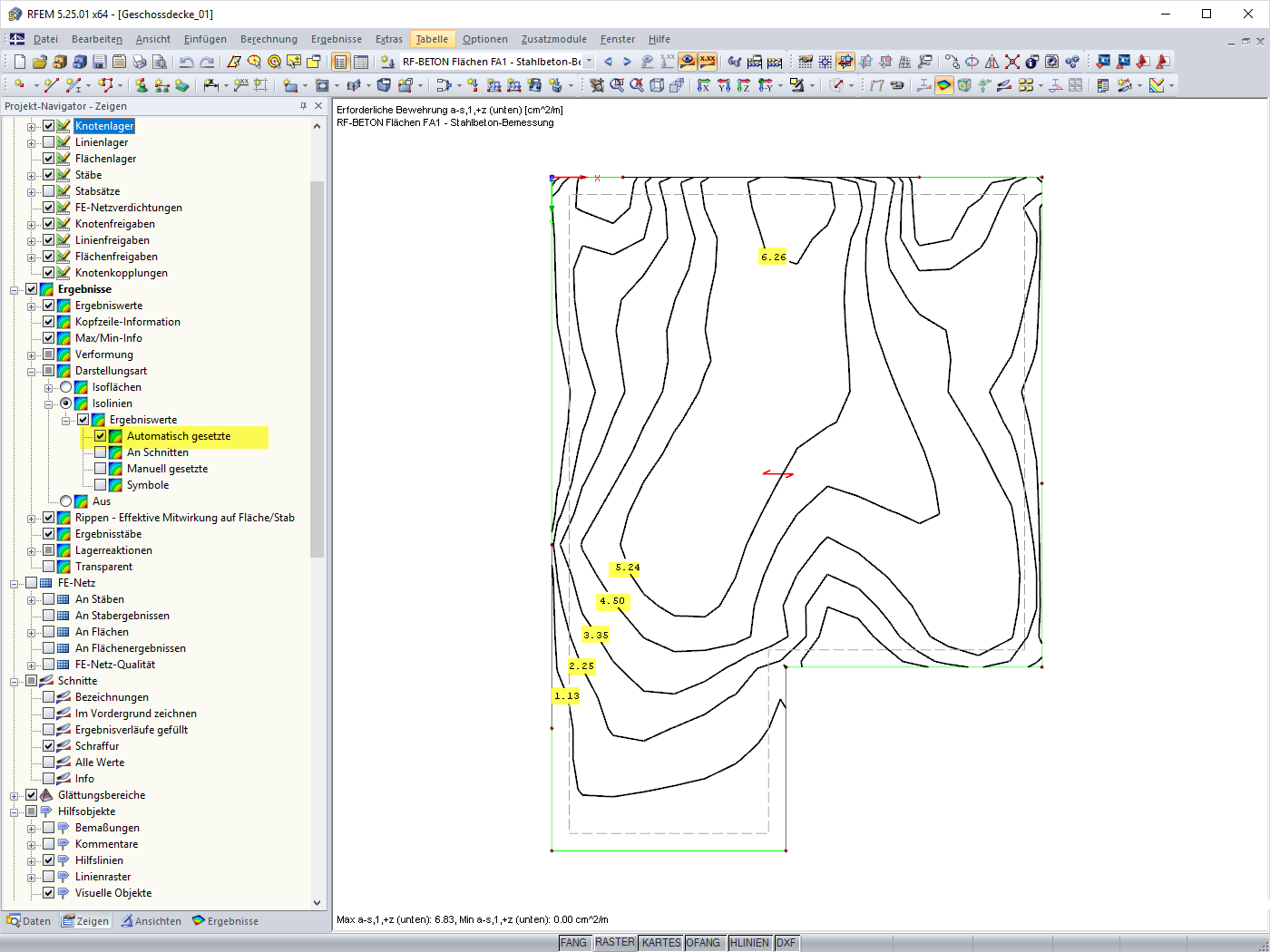Toggle the table view icon
Image resolution: width=1270 pixels, height=952 pixels.
coord(361,62)
